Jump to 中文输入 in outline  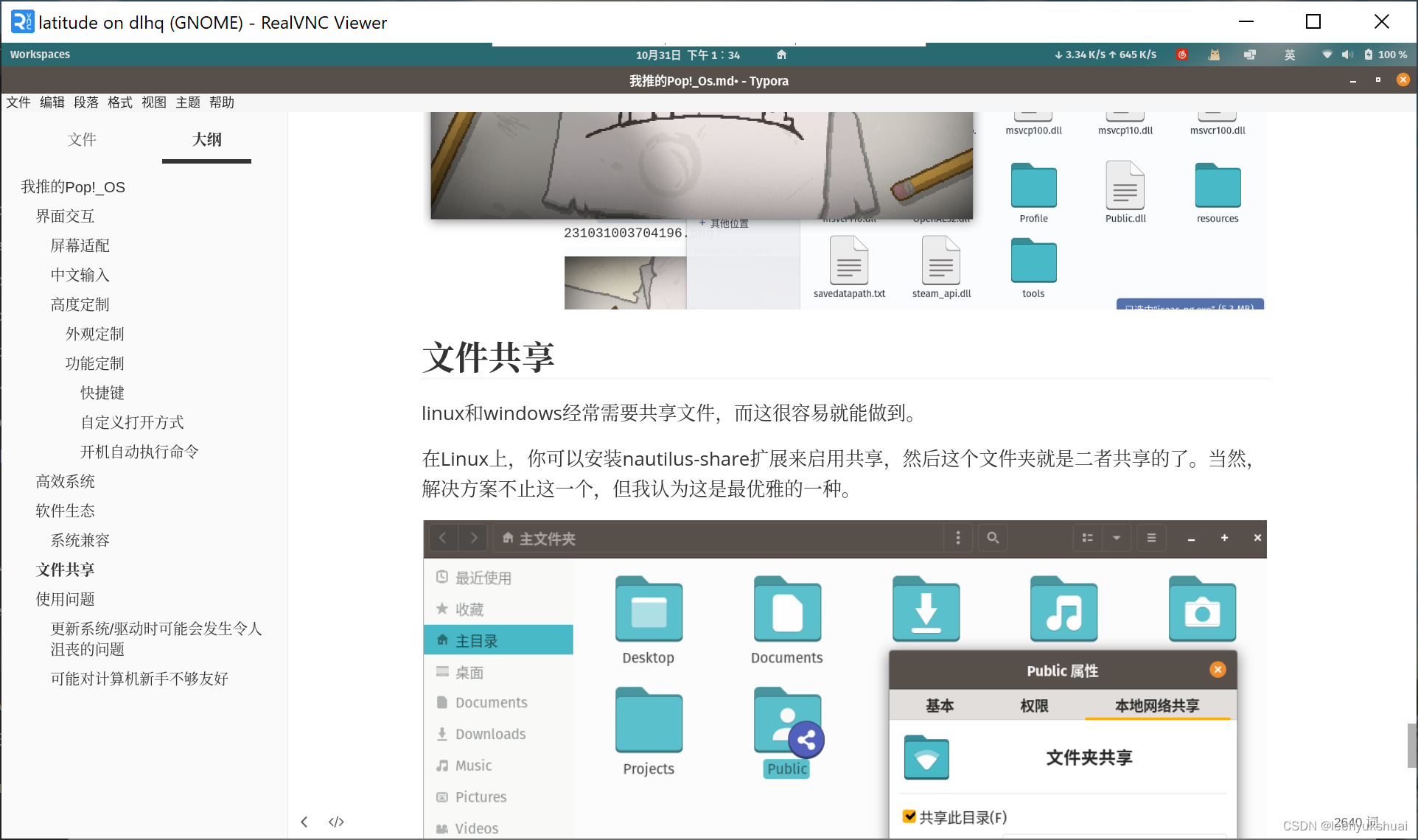pos(80,276)
